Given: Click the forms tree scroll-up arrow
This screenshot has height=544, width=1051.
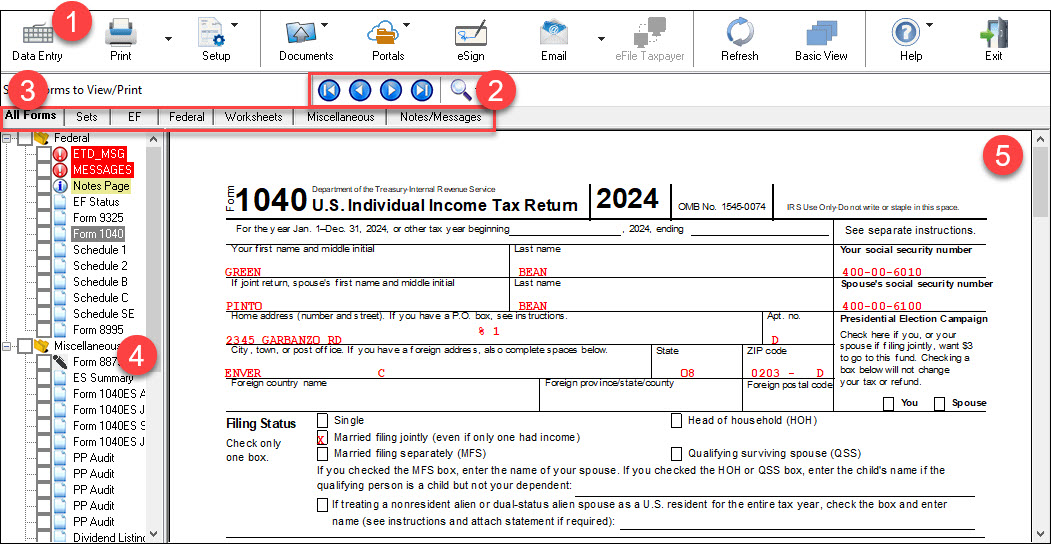Looking at the screenshot, I should coord(153,139).
